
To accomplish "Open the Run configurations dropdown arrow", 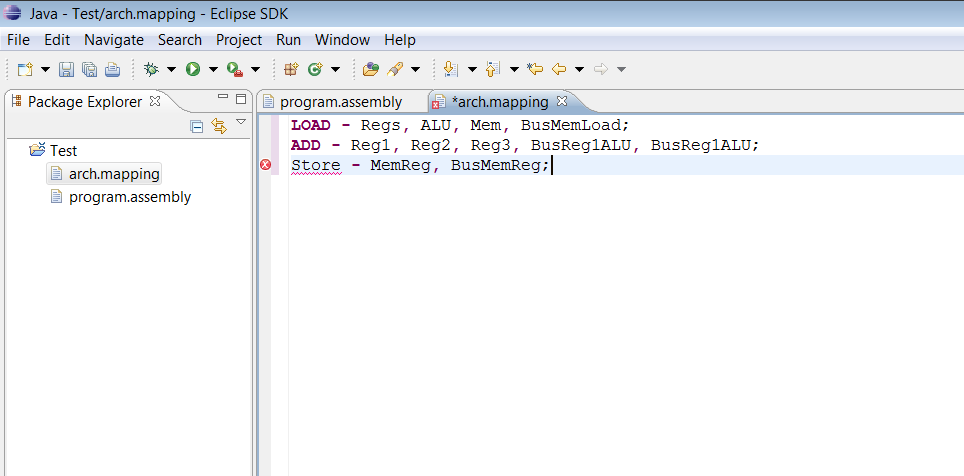I will [x=213, y=69].
